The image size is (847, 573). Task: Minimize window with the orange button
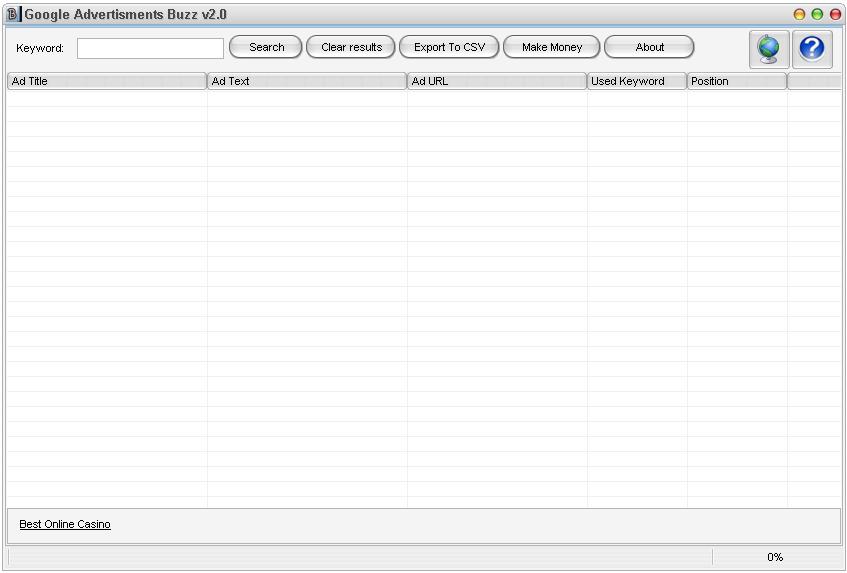[799, 15]
